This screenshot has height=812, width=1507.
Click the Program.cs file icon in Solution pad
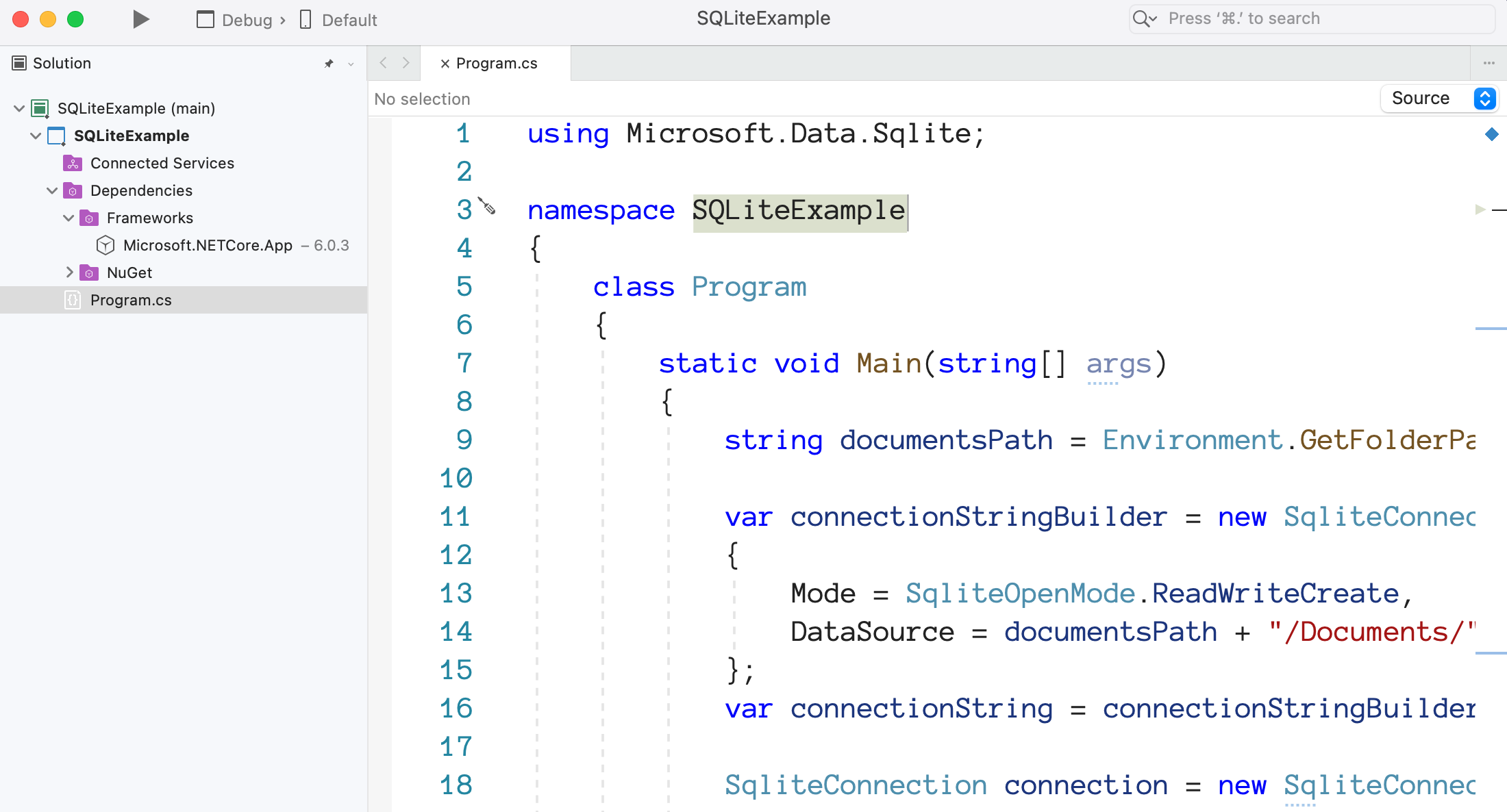(x=73, y=300)
